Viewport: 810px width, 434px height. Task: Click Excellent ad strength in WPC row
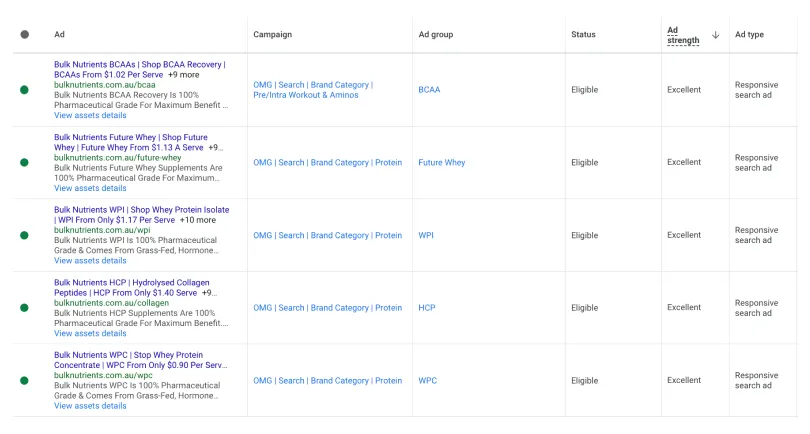click(684, 380)
